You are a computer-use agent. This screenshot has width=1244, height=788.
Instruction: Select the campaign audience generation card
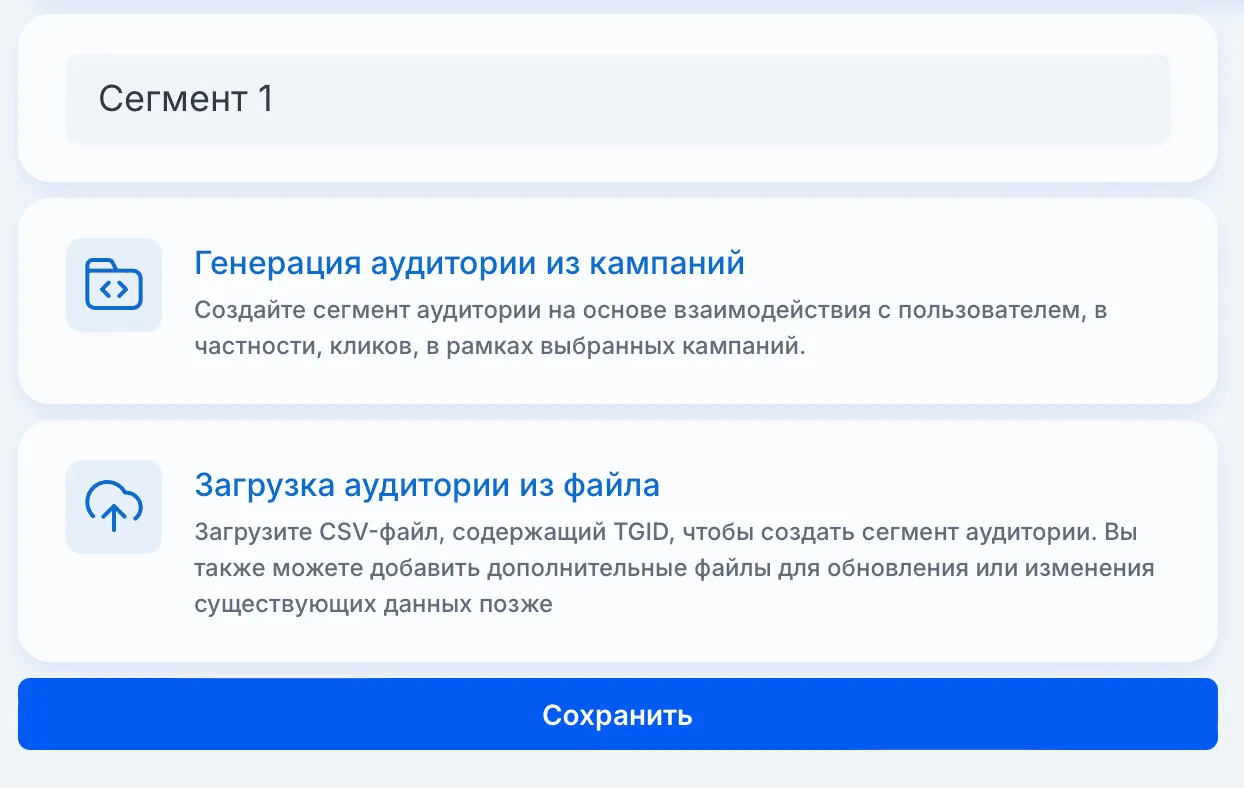tap(618, 301)
